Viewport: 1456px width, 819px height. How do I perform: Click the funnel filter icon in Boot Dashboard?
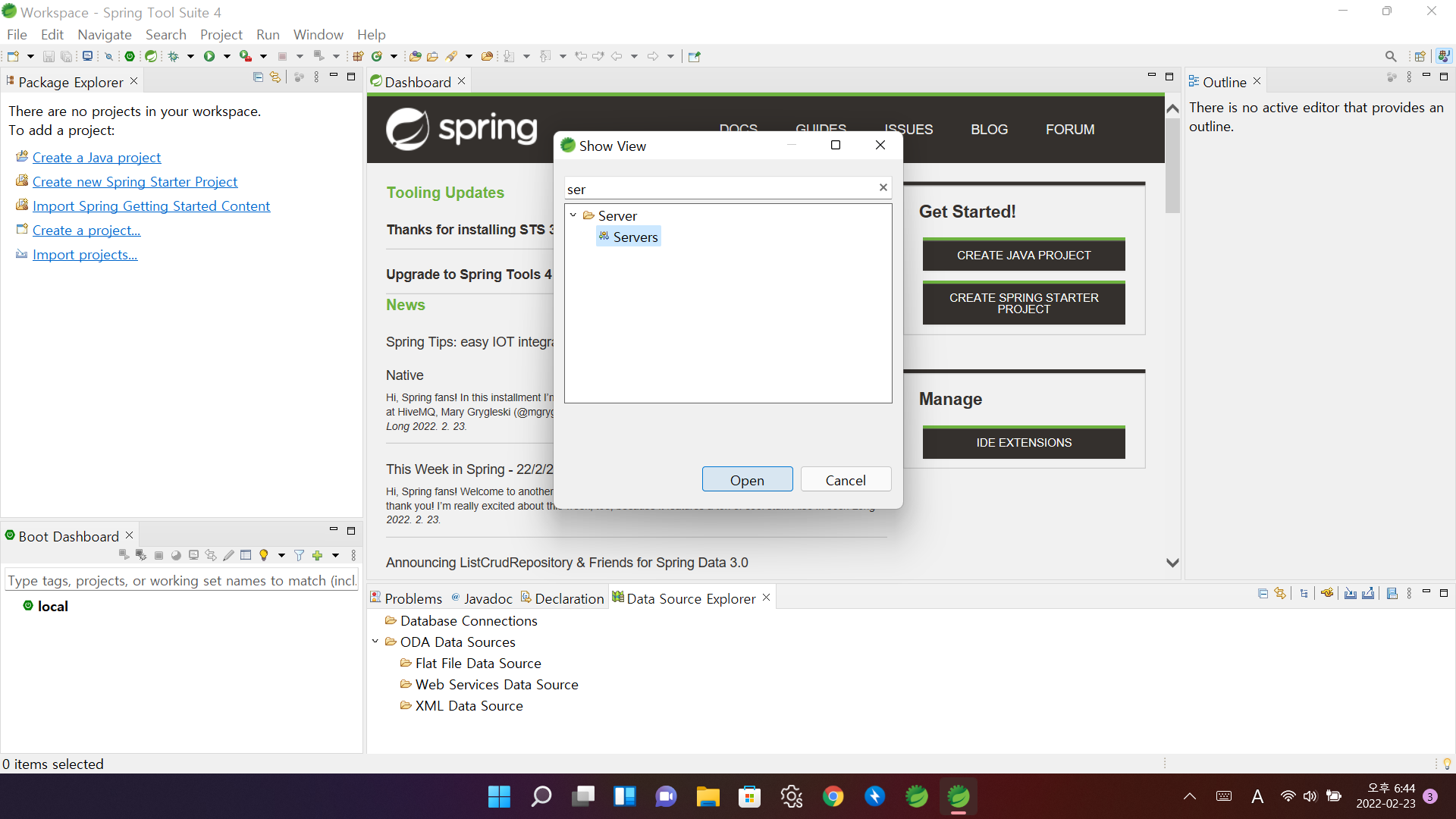[300, 556]
